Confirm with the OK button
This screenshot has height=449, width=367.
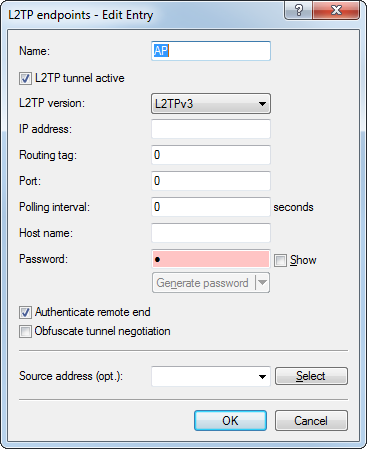pyautogui.click(x=230, y=421)
